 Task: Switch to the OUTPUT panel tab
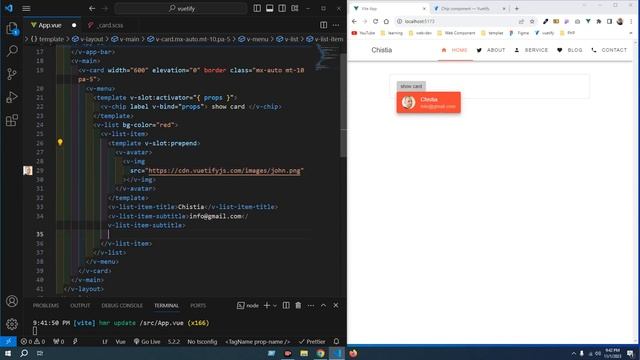click(80, 305)
